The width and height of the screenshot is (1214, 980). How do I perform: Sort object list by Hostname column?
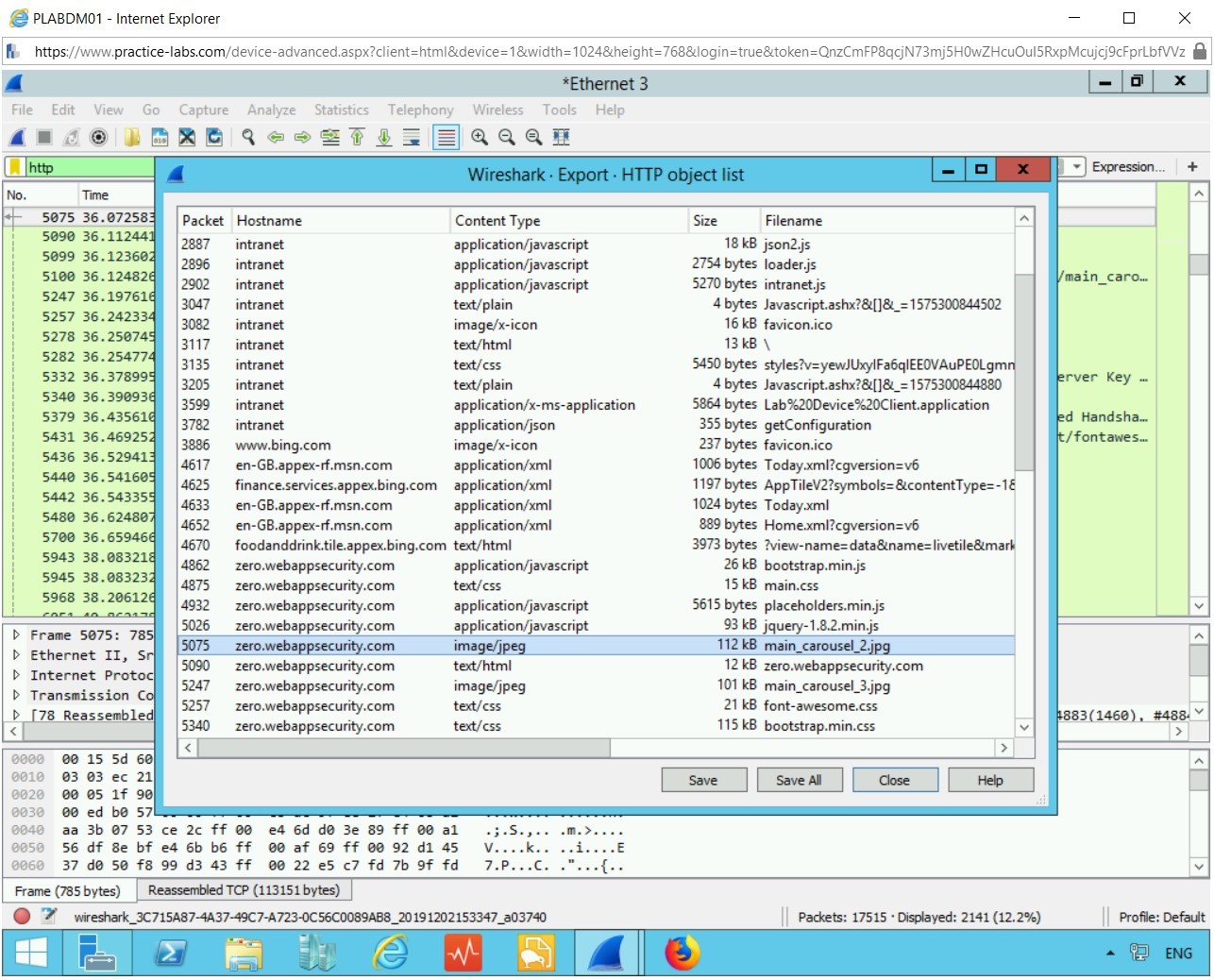coord(341,221)
